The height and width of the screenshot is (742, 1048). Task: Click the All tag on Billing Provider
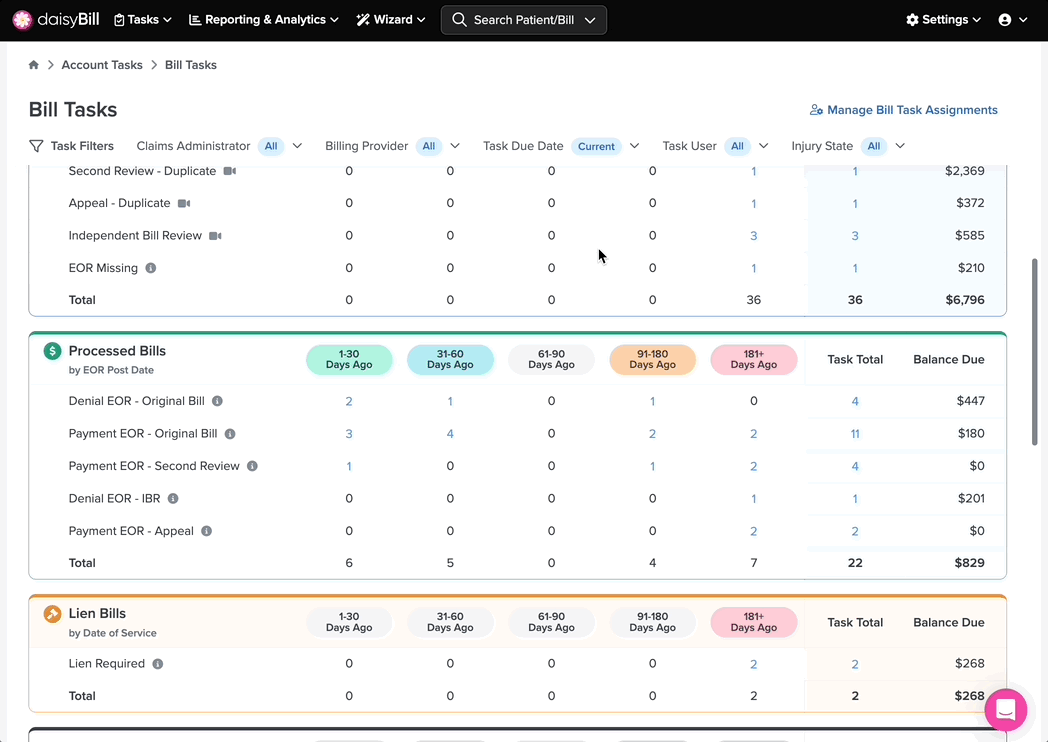pos(429,146)
